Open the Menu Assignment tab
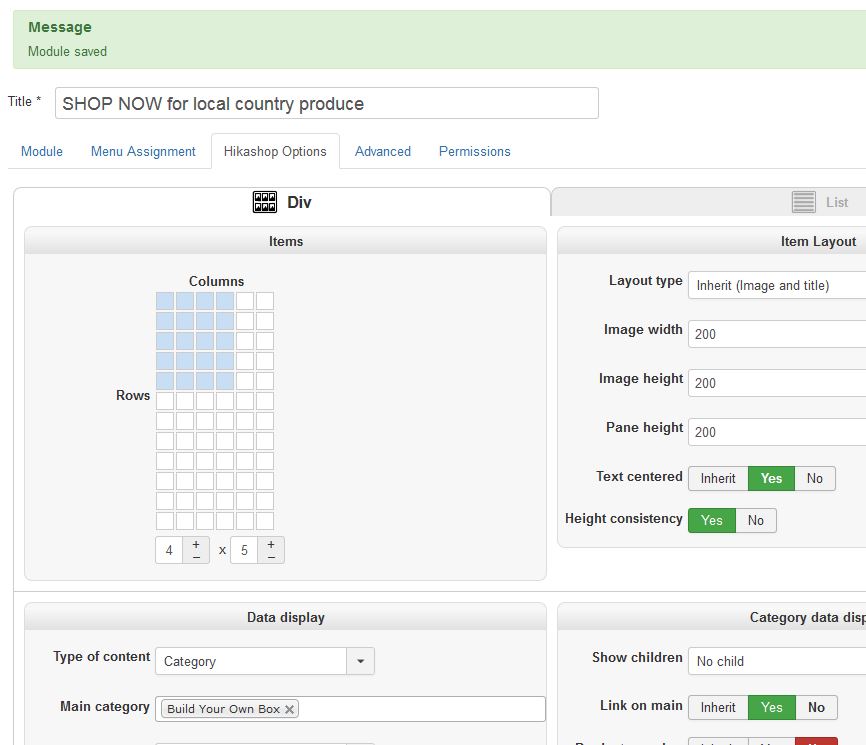 143,151
